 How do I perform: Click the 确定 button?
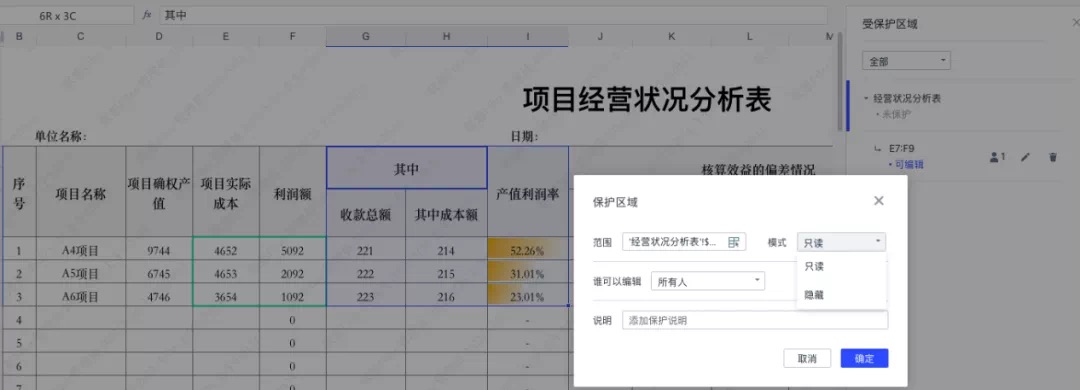click(864, 358)
